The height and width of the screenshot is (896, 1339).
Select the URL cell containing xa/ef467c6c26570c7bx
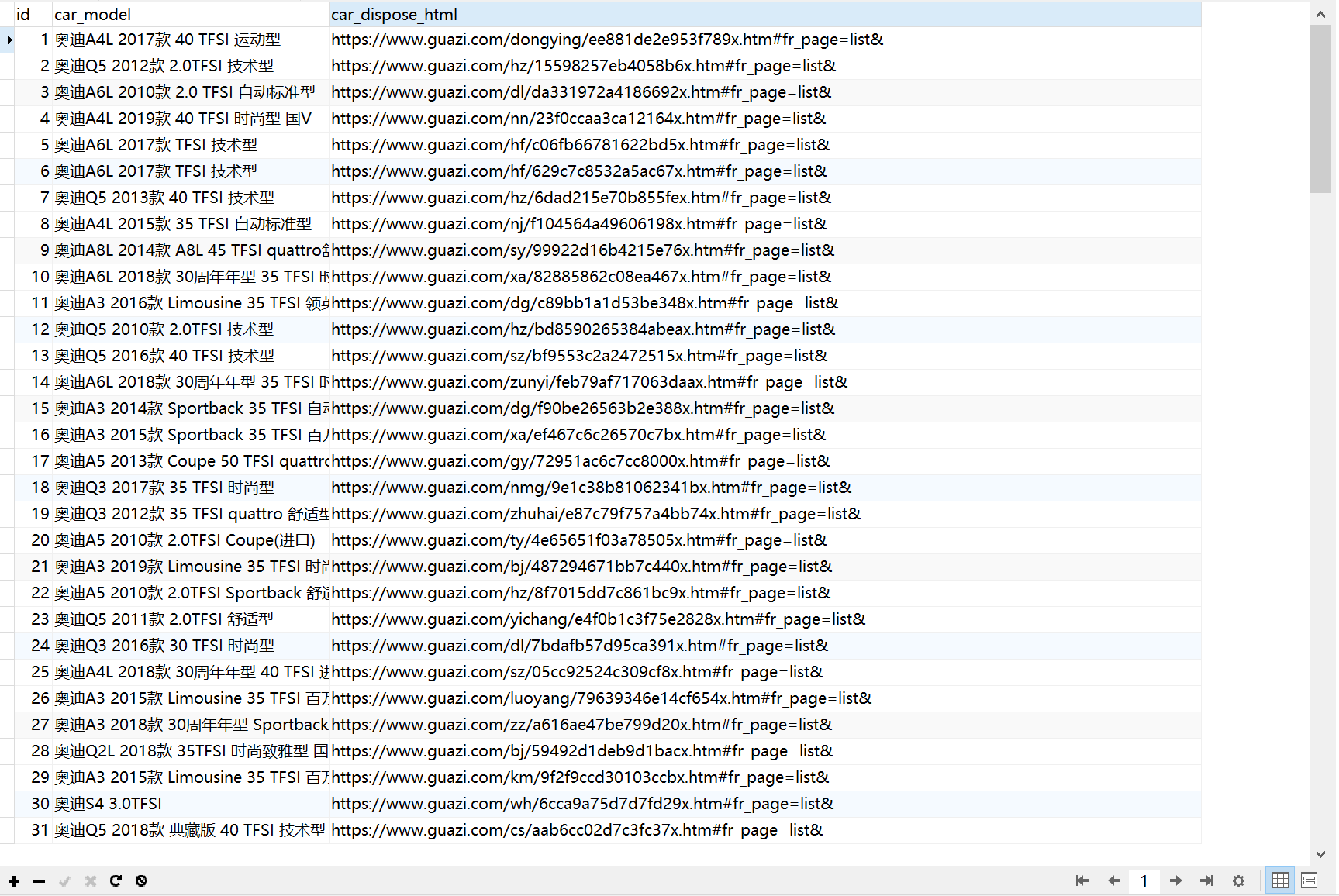[x=765, y=435]
